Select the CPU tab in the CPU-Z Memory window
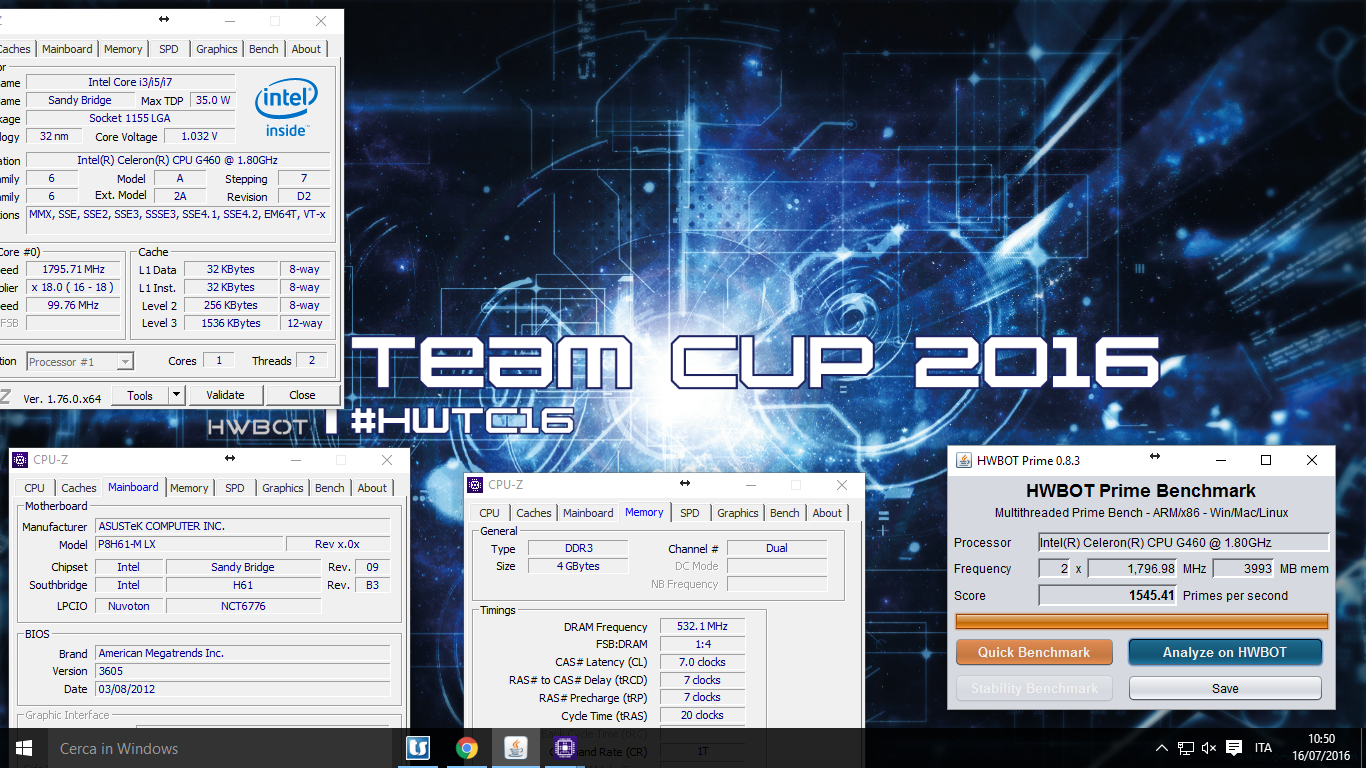This screenshot has height=768, width=1366. (x=490, y=513)
